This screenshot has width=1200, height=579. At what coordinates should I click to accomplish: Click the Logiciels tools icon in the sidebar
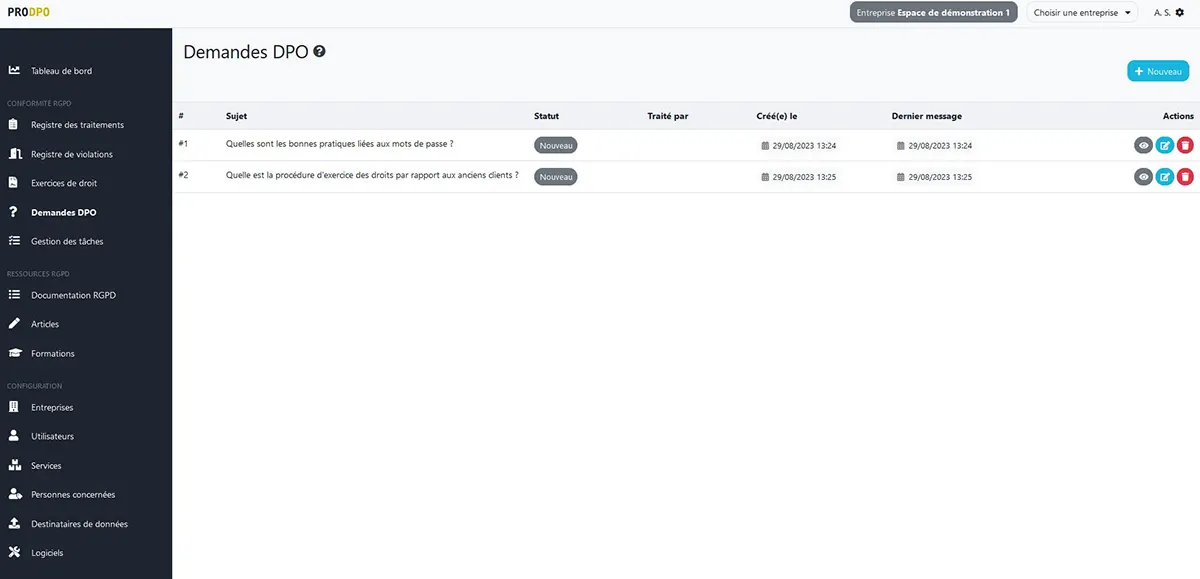(14, 552)
